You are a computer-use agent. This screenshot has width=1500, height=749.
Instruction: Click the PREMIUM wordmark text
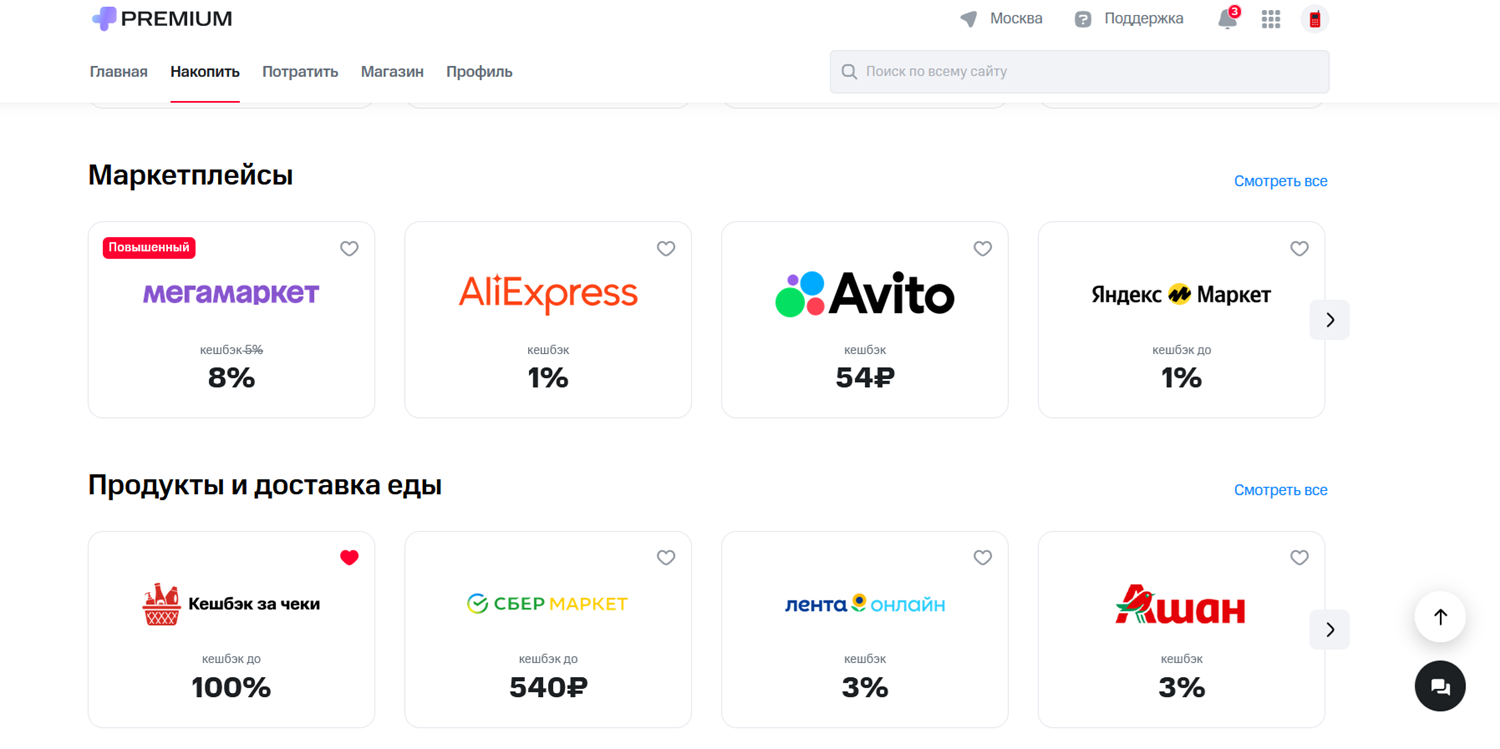click(177, 19)
